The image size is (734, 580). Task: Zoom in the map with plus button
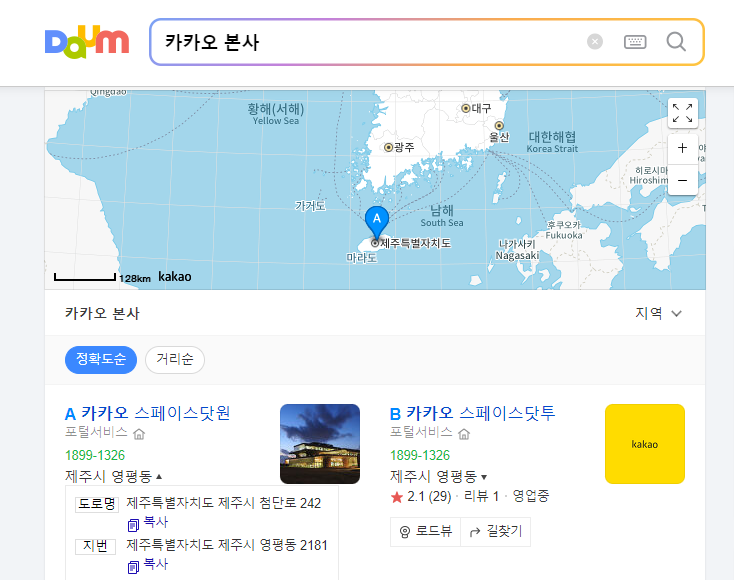click(x=683, y=148)
